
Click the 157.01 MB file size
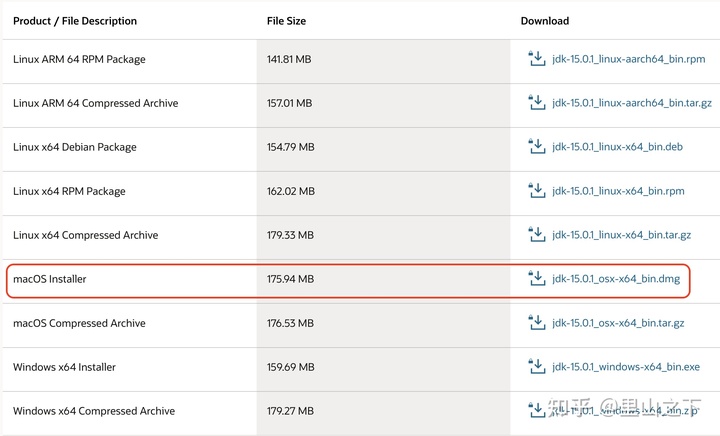(x=289, y=103)
